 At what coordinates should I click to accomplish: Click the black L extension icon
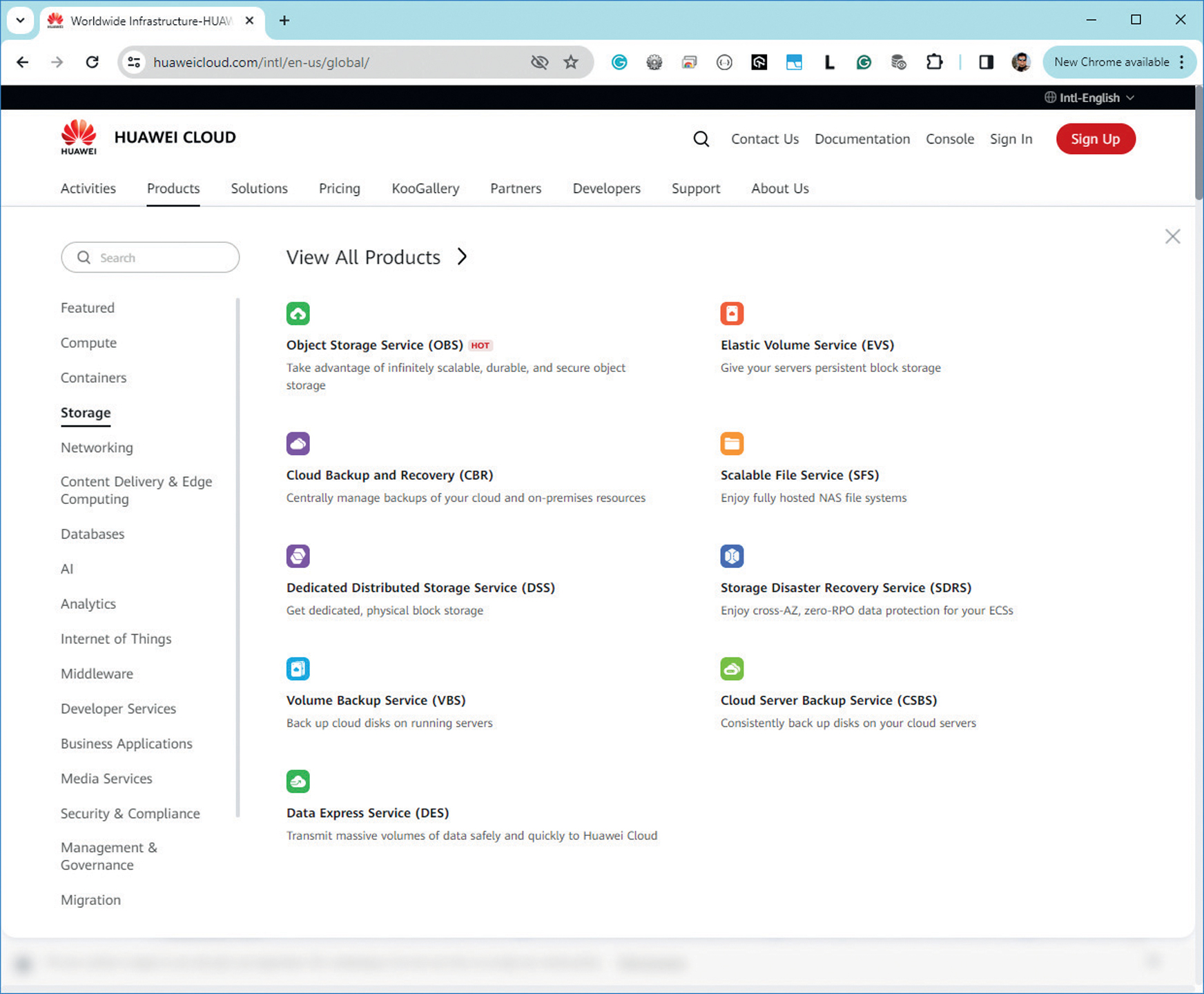[829, 62]
